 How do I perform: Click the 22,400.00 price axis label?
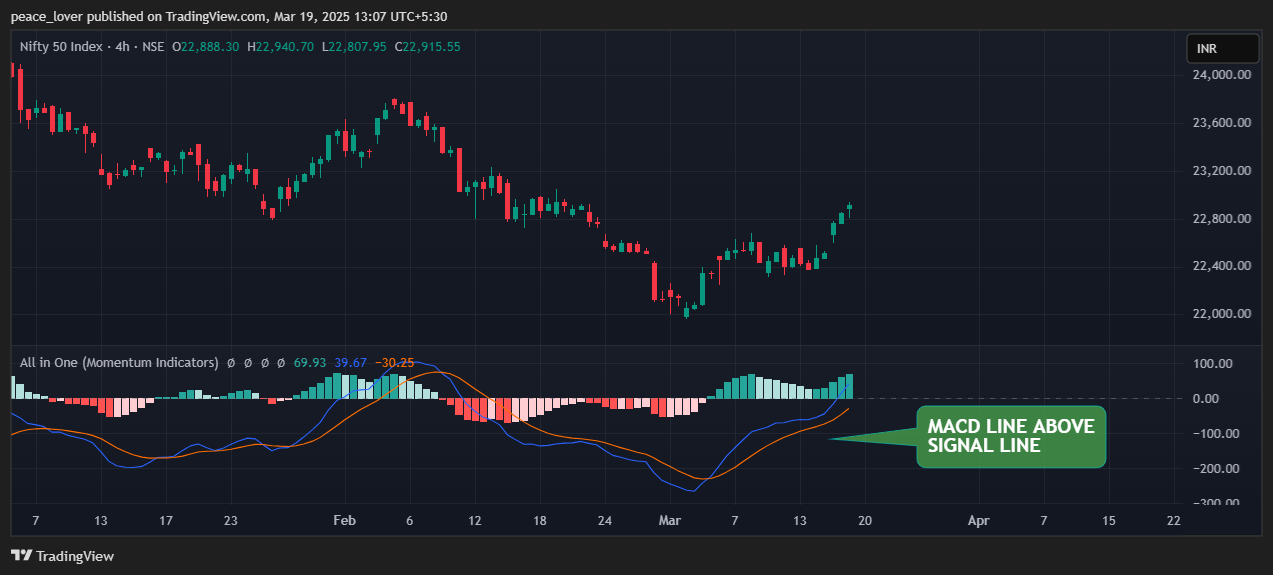point(1222,266)
